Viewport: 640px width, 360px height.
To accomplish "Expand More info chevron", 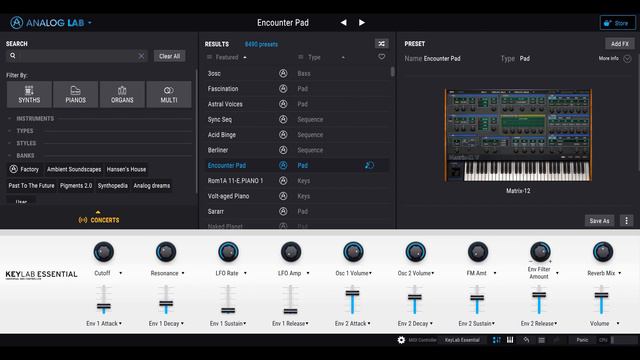I will 627,59.
